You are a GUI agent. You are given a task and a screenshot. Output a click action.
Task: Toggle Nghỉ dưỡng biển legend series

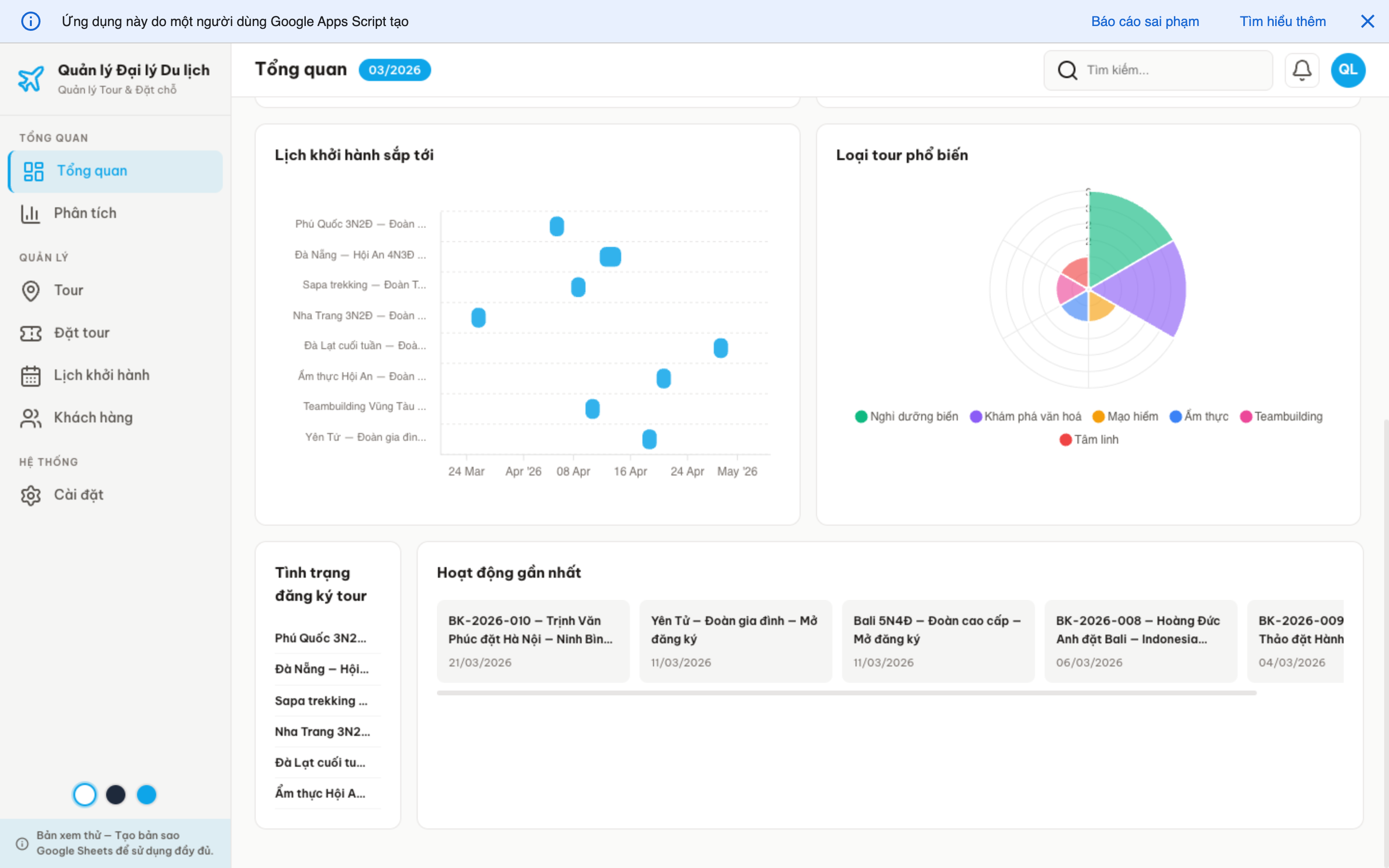point(907,416)
